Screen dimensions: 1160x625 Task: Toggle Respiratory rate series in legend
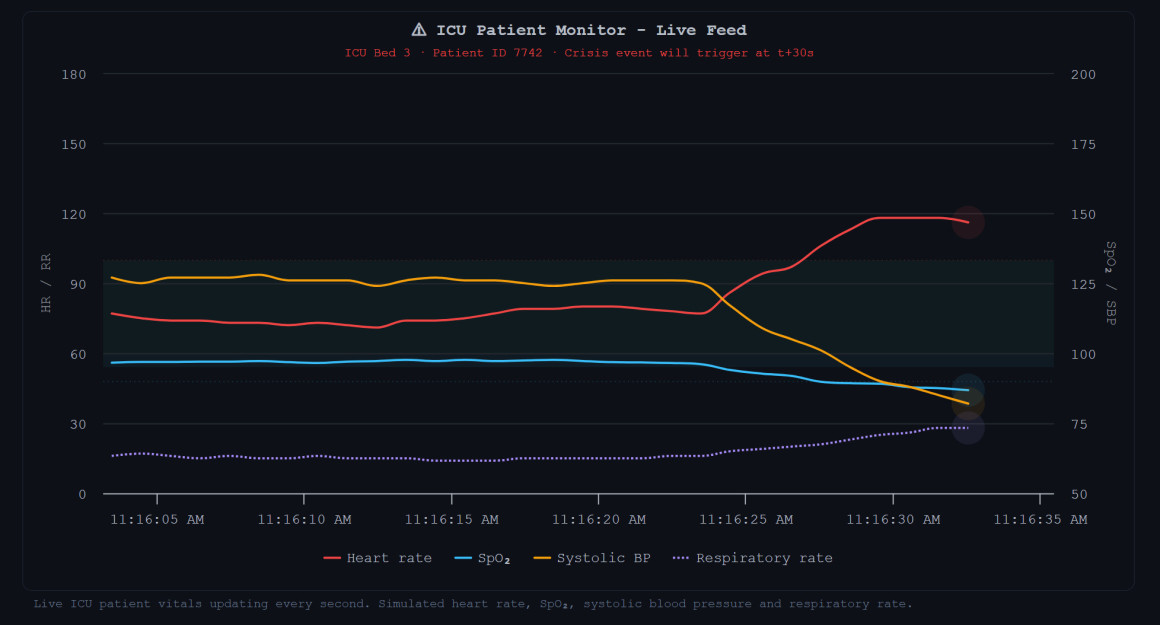(x=752, y=558)
